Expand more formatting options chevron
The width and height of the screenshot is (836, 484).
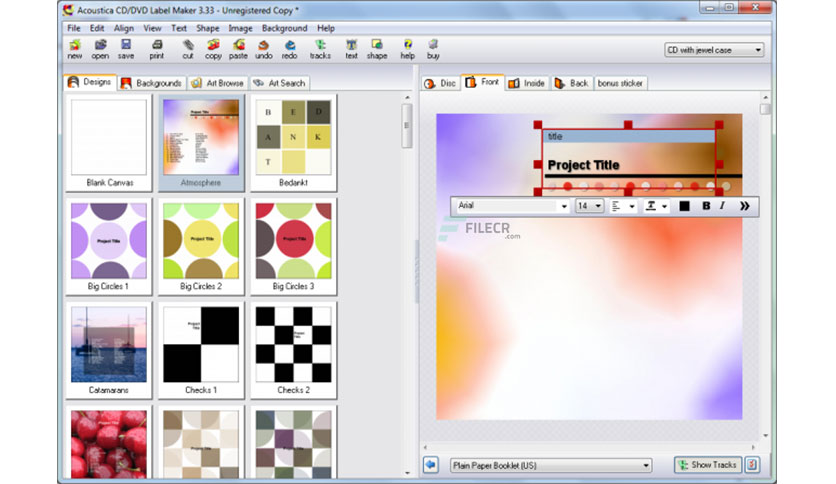(744, 206)
